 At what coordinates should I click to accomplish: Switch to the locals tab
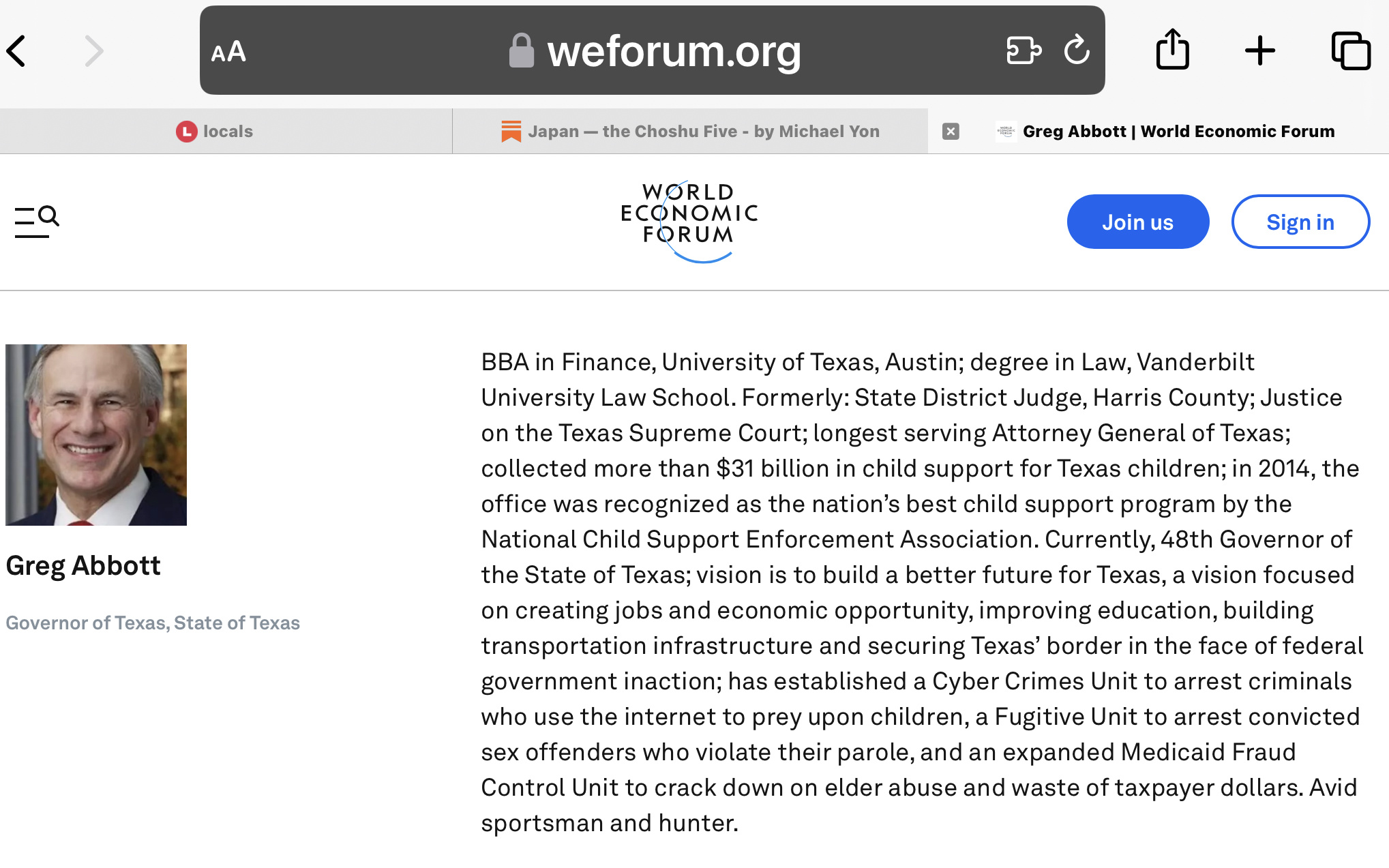pos(226,131)
